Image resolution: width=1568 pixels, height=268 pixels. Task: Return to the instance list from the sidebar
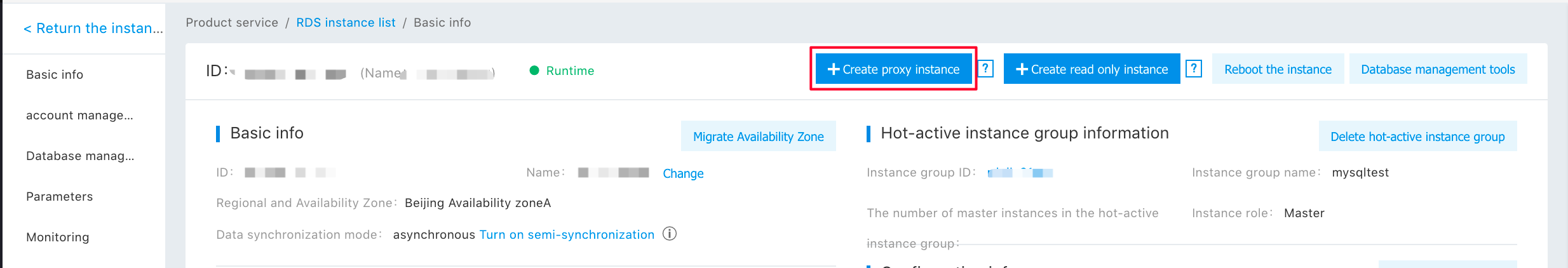93,29
